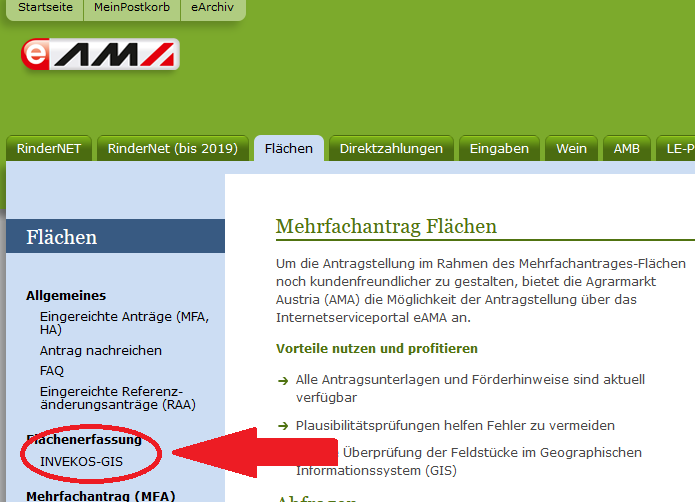Click the Antrag nachreichen sidebar link
Image resolution: width=695 pixels, height=502 pixels.
pos(100,351)
